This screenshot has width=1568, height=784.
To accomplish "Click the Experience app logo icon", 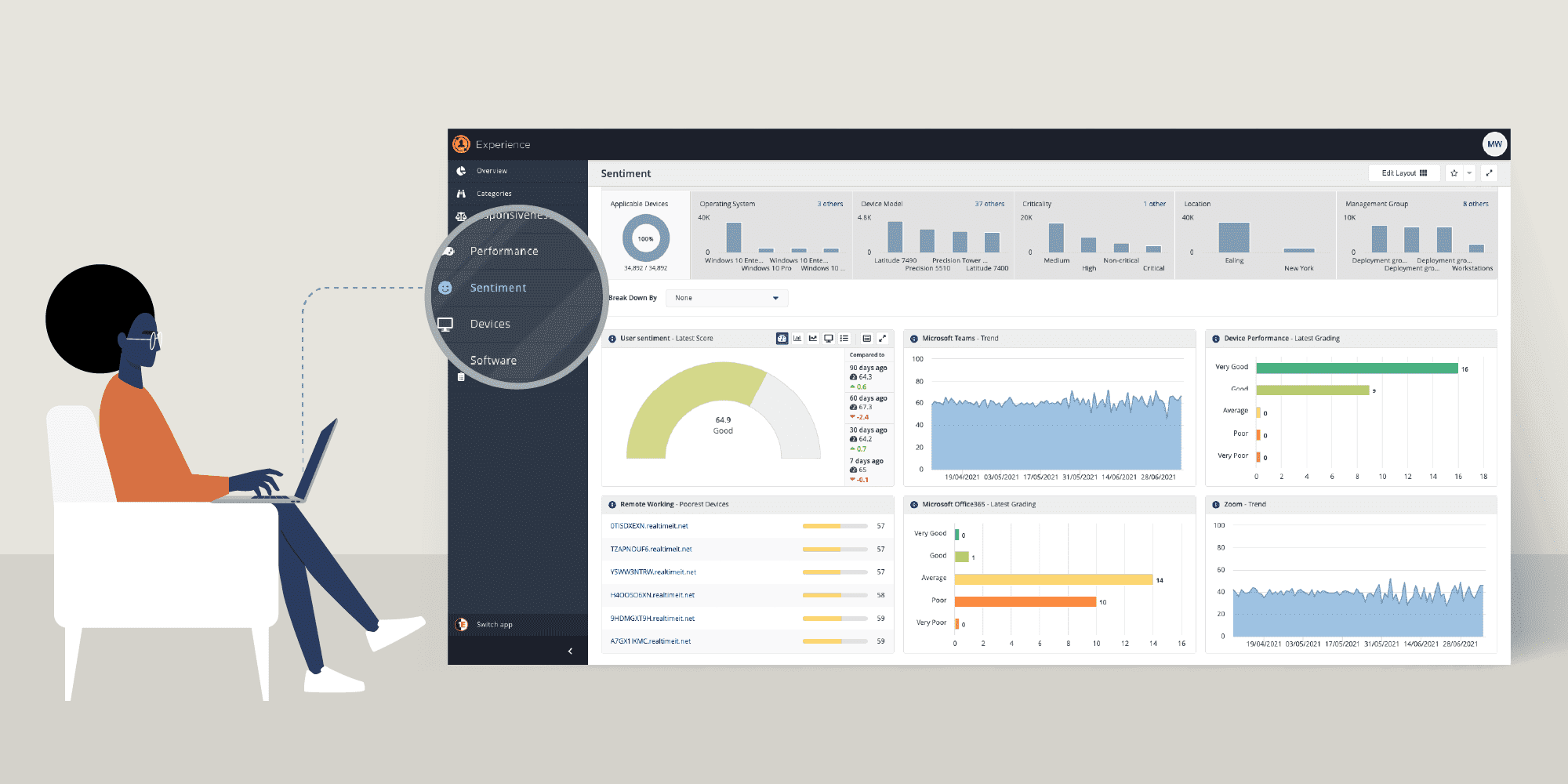I will (461, 144).
